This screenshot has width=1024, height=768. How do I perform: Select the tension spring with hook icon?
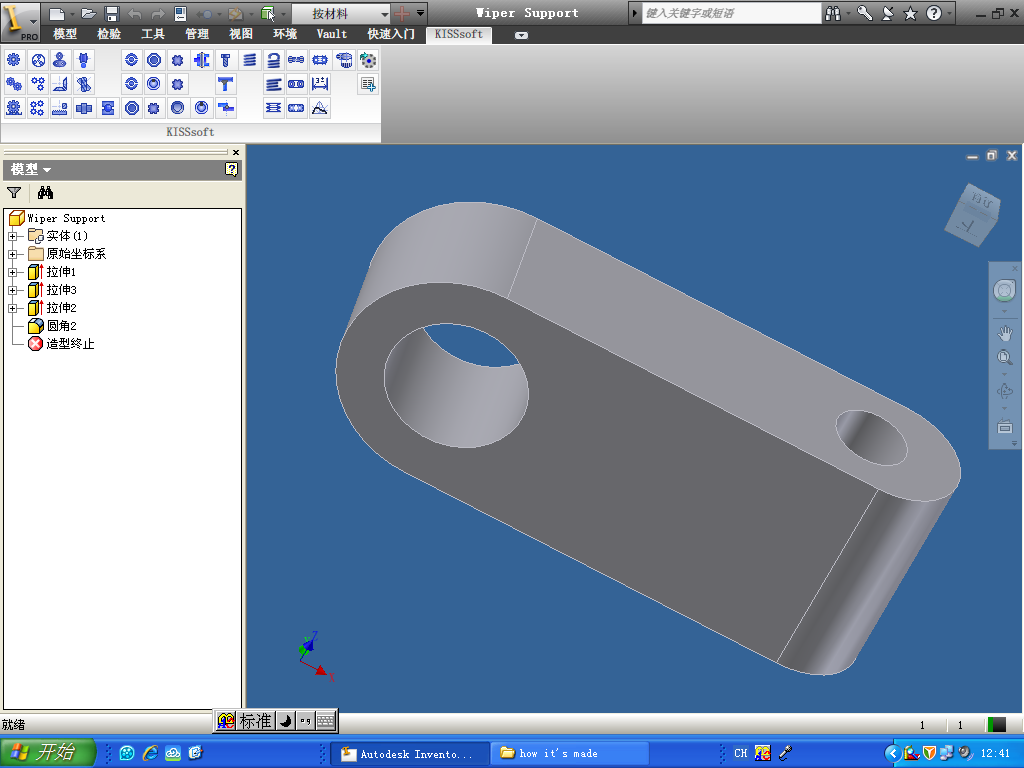274,60
